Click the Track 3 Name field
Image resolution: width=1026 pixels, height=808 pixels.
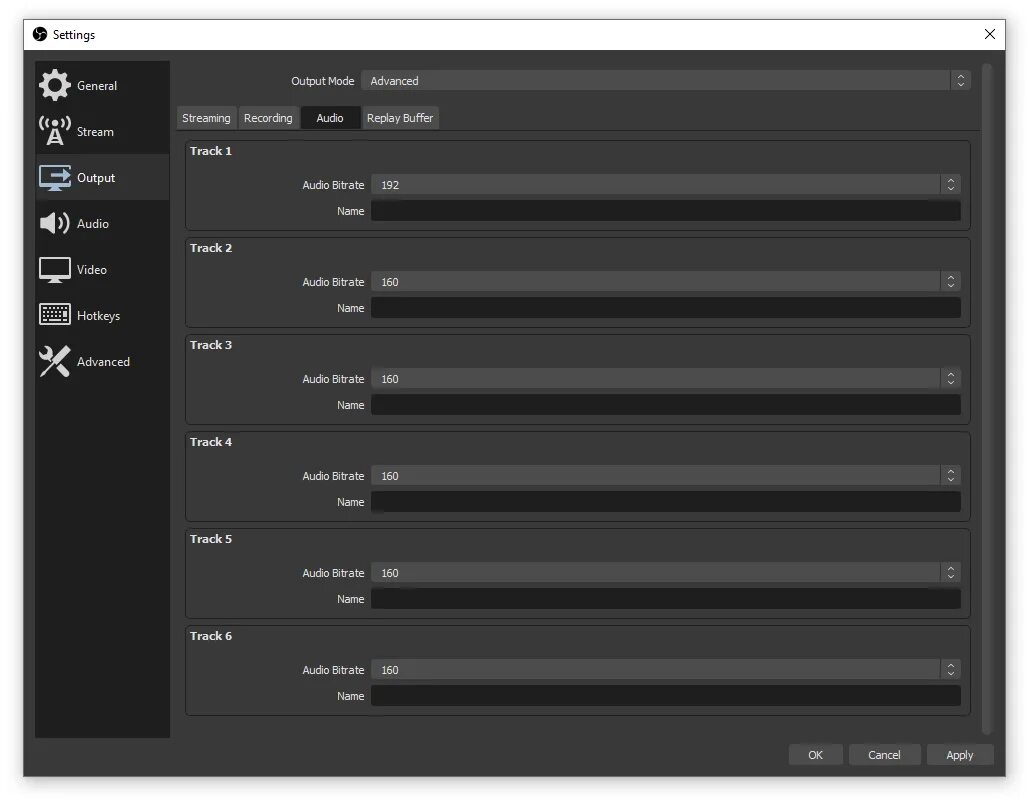tap(665, 404)
